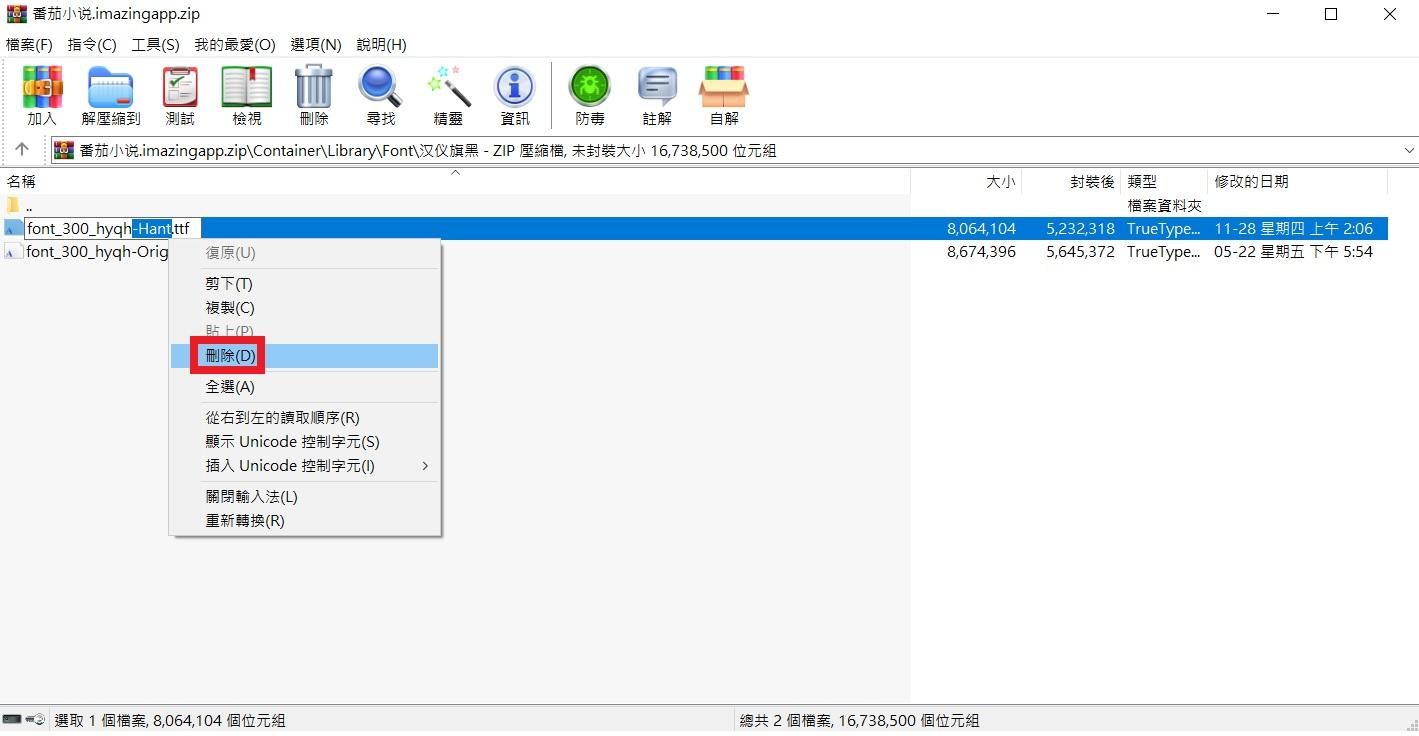Click the drive/key icon in the status bar
The image size is (1419, 736).
[24, 720]
